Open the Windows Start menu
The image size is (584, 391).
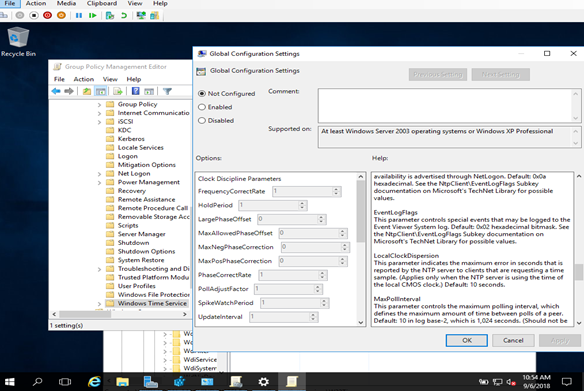[x=9, y=382]
